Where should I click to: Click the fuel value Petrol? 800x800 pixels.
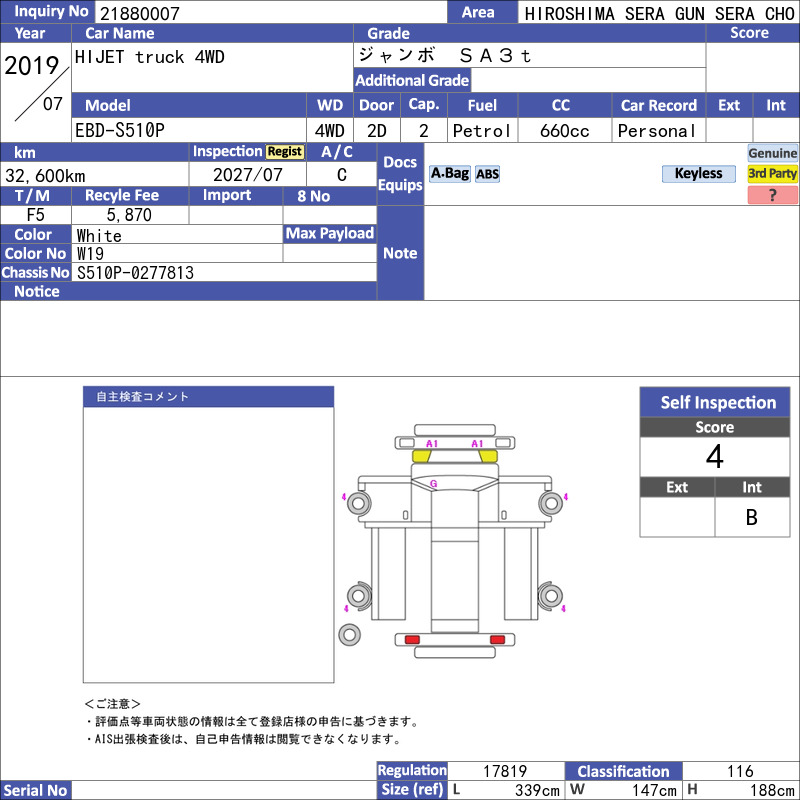click(482, 131)
